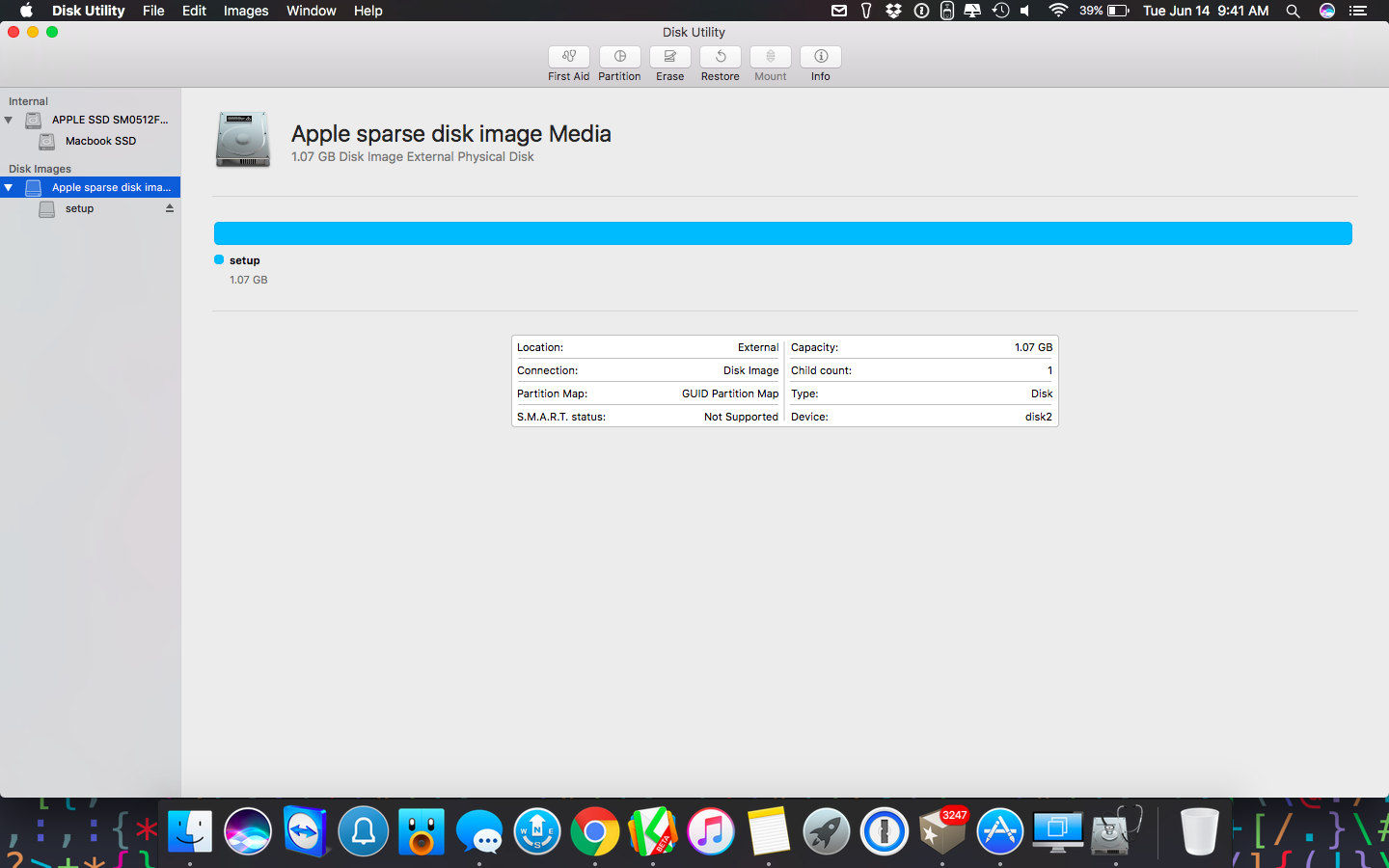Image resolution: width=1389 pixels, height=868 pixels.
Task: Click the large hard disk image icon
Action: [243, 140]
